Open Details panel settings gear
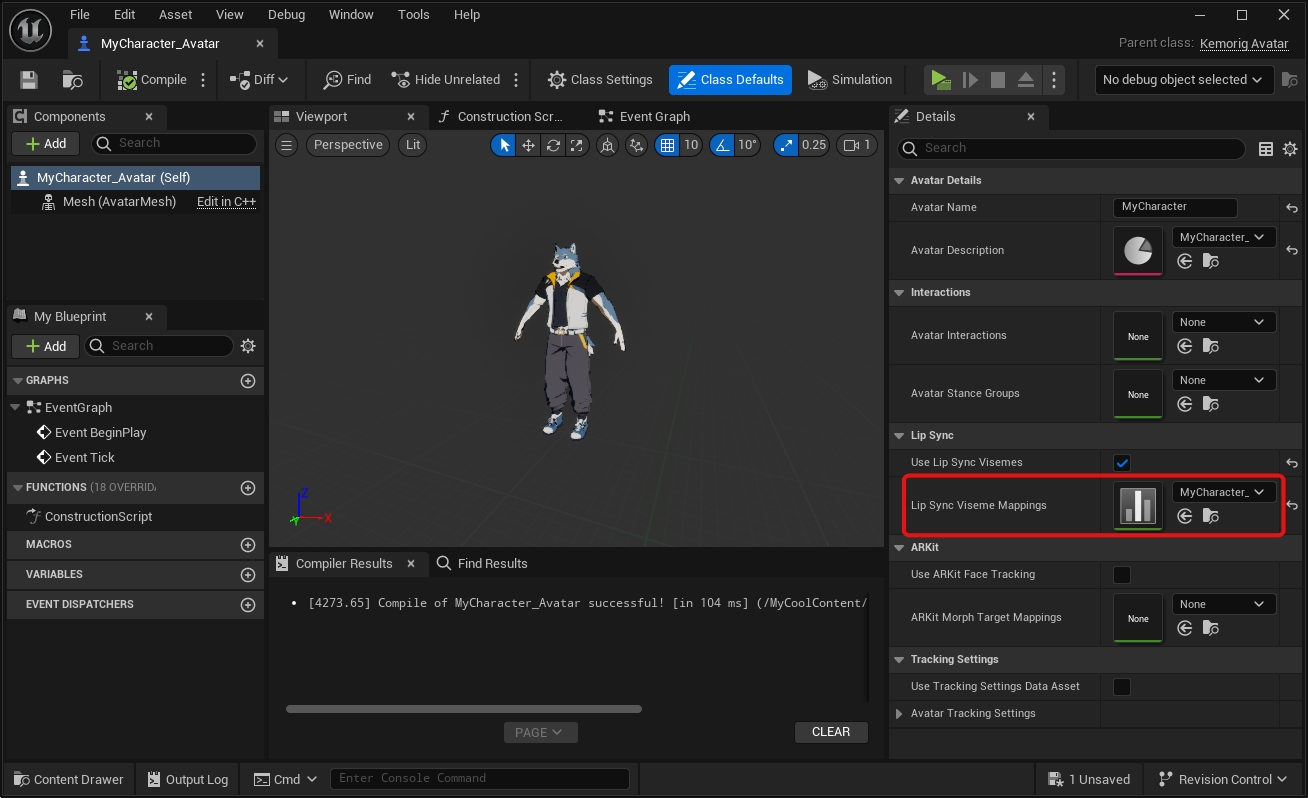The width and height of the screenshot is (1308, 798). (x=1290, y=149)
